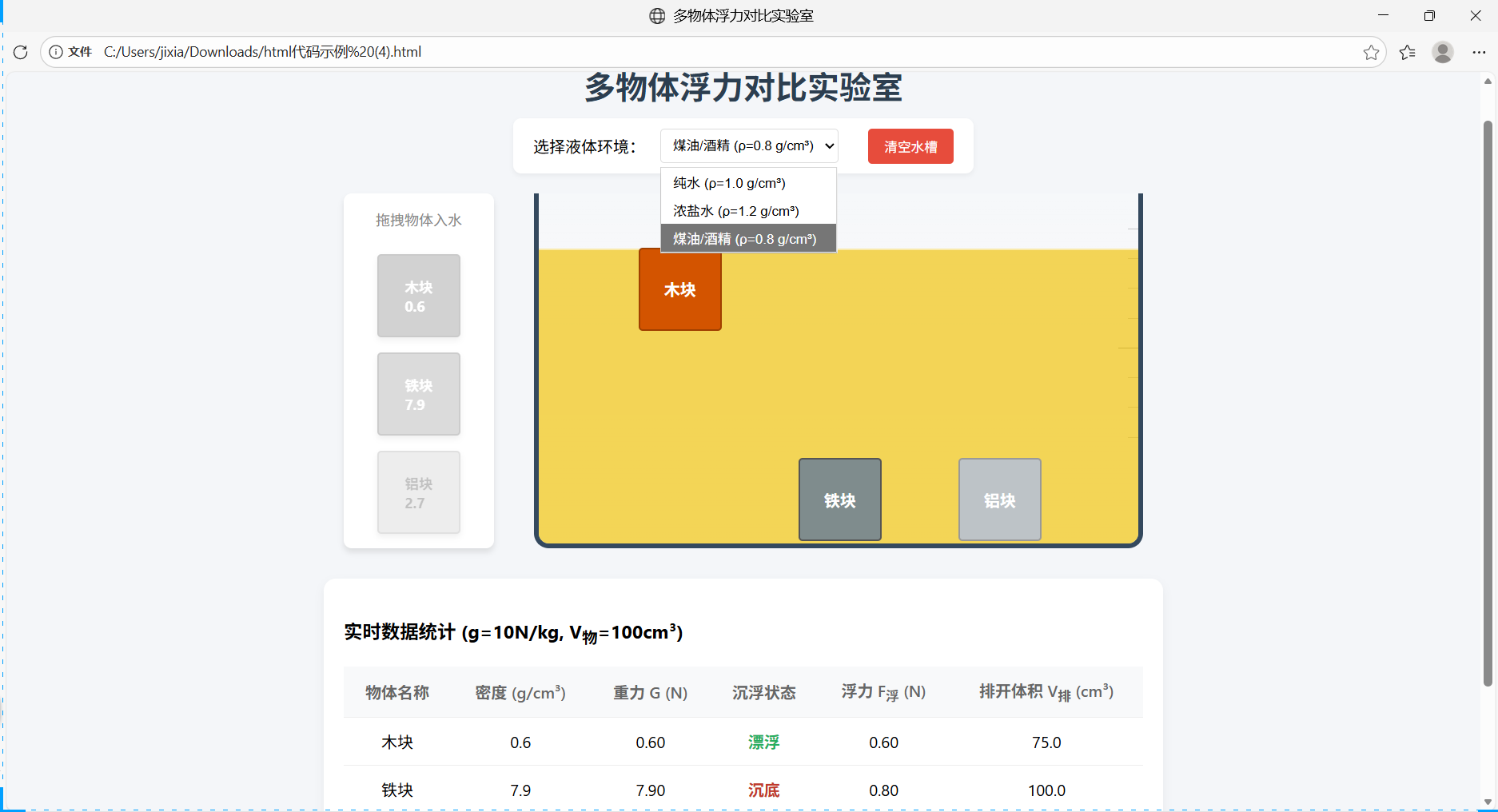Click the sunken 铁块 in the tank
1498x812 pixels.
(839, 499)
